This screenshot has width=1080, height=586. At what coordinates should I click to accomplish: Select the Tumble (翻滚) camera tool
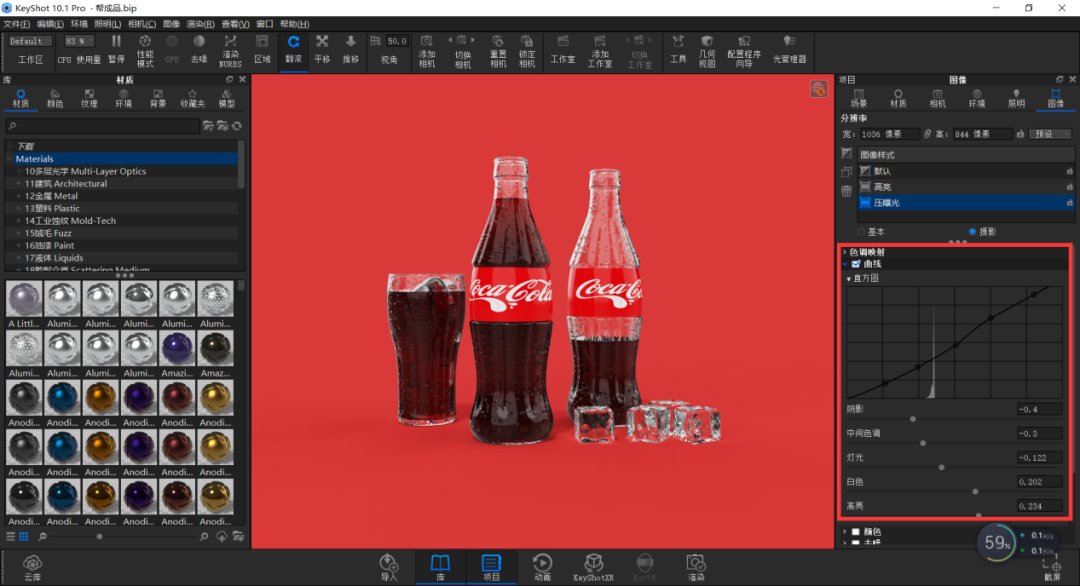tap(293, 50)
